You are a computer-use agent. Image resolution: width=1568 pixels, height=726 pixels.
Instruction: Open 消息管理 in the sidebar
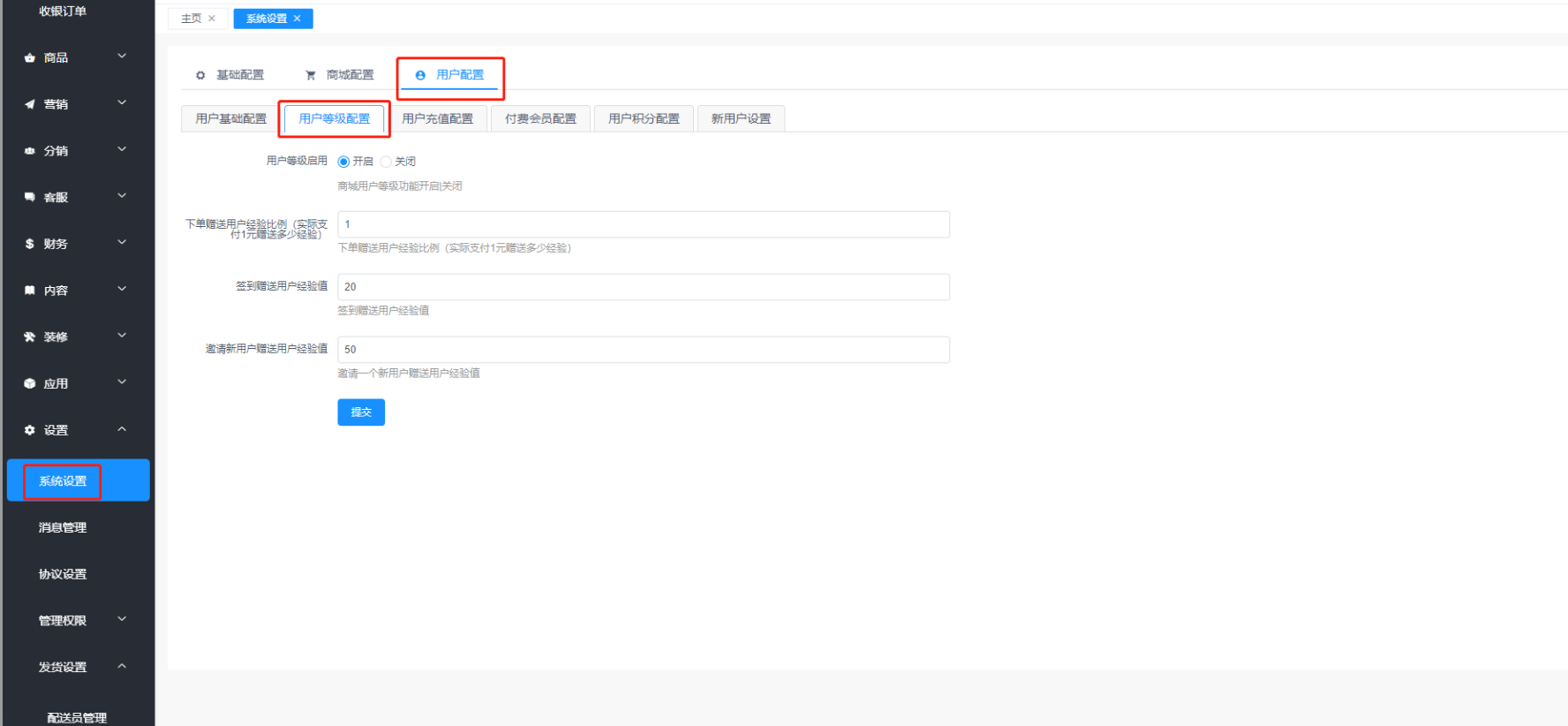tap(63, 527)
